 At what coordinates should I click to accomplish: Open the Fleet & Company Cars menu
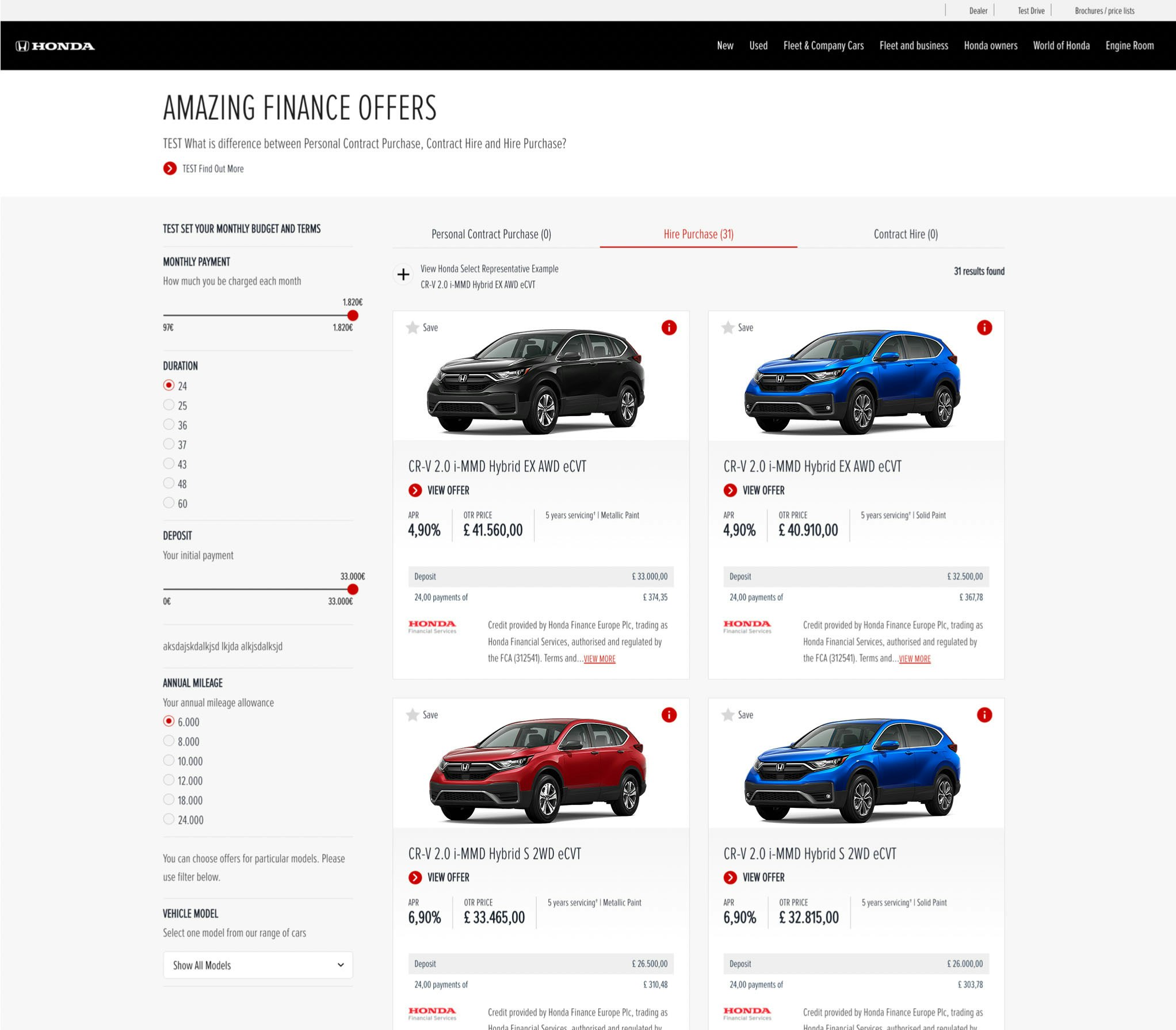[x=824, y=45]
